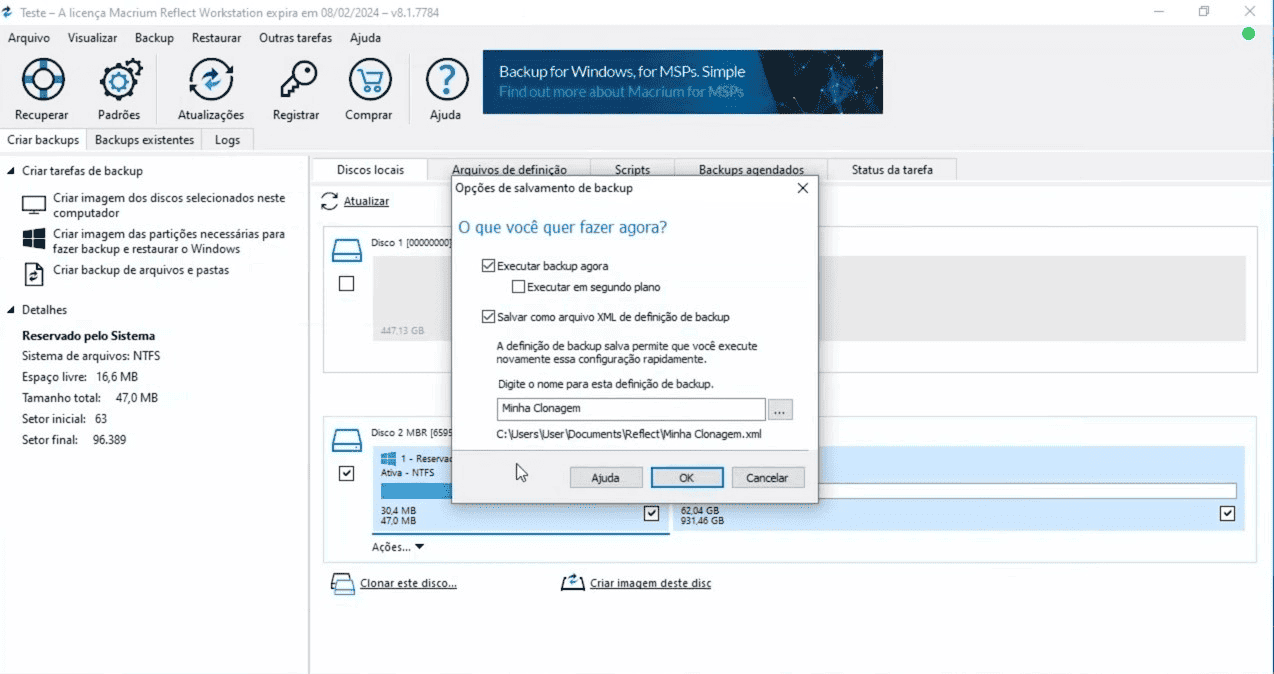Viewport: 1274px width, 674px height.
Task: Click the Atualizar link
Action: (x=366, y=202)
